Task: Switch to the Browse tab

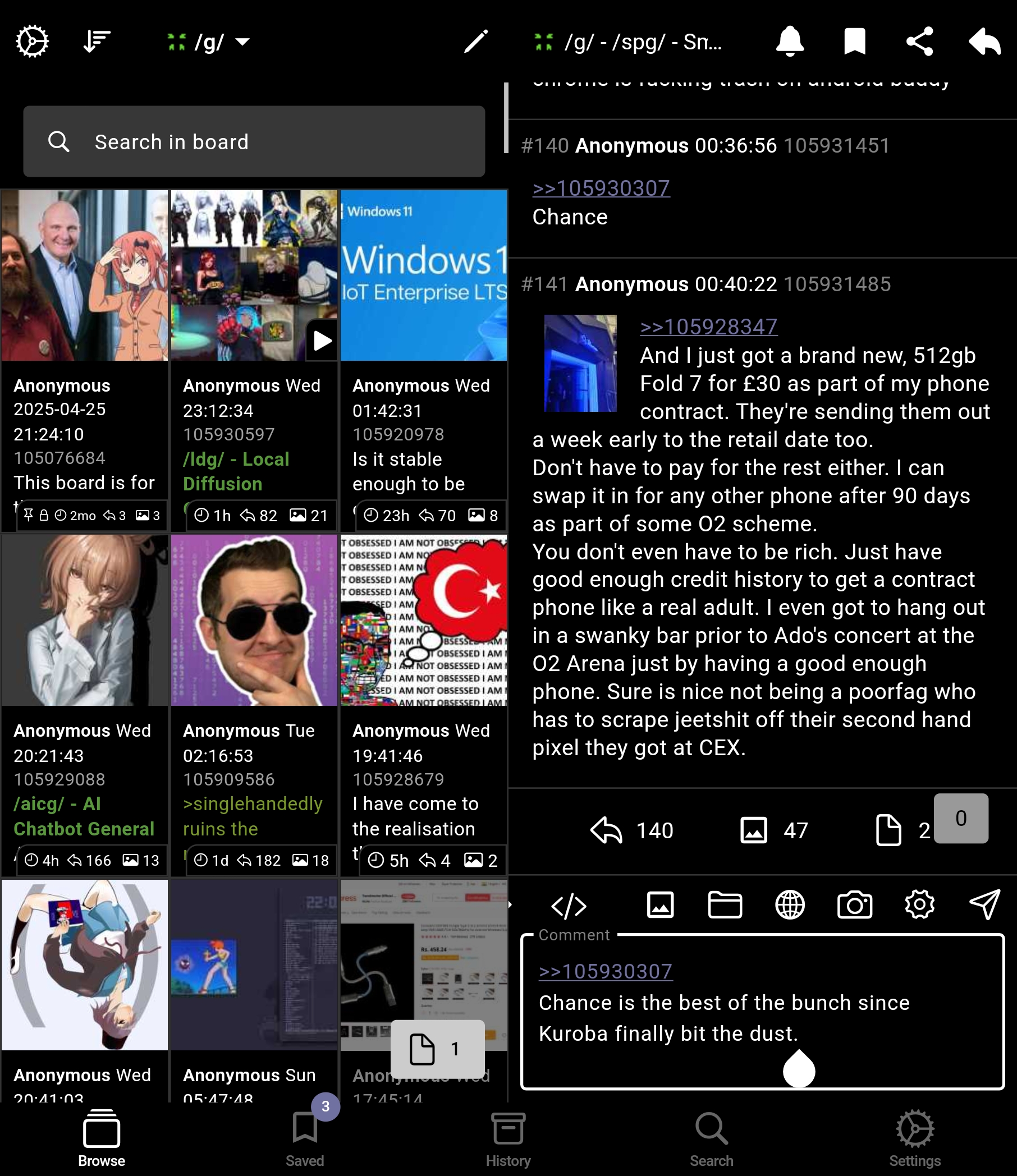Action: click(x=102, y=1138)
